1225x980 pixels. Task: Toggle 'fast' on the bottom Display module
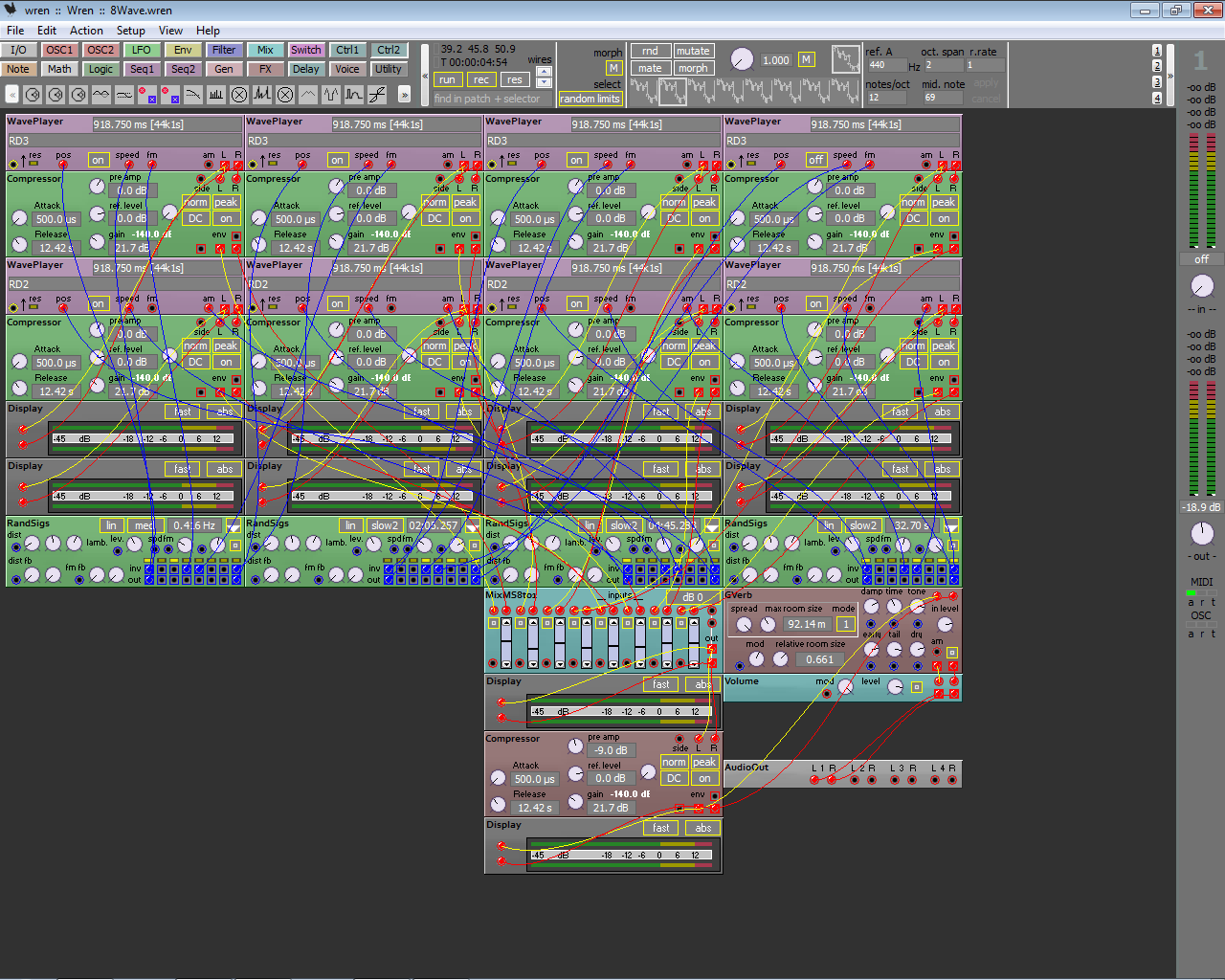(660, 828)
